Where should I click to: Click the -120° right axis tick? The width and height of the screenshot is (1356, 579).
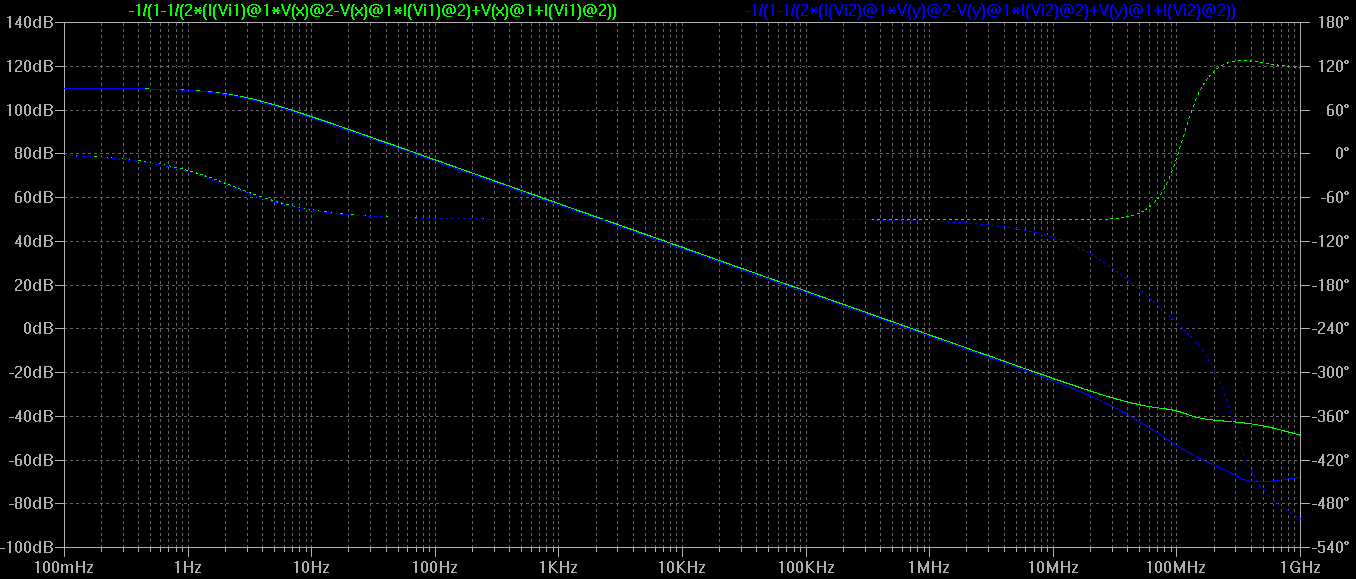(1332, 241)
